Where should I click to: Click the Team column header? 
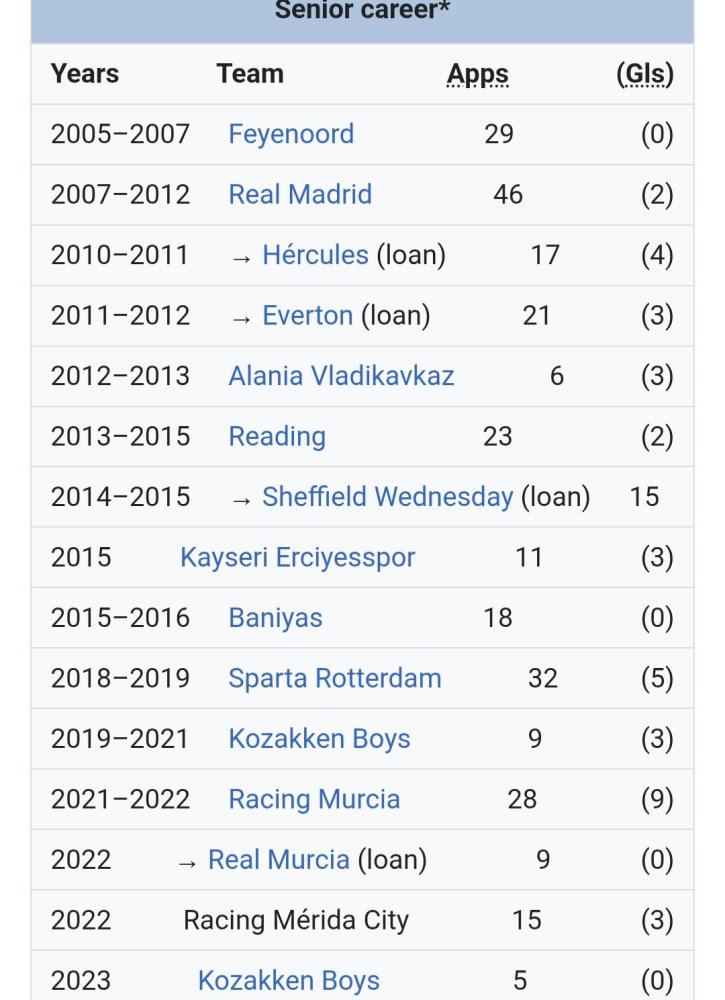click(x=250, y=74)
